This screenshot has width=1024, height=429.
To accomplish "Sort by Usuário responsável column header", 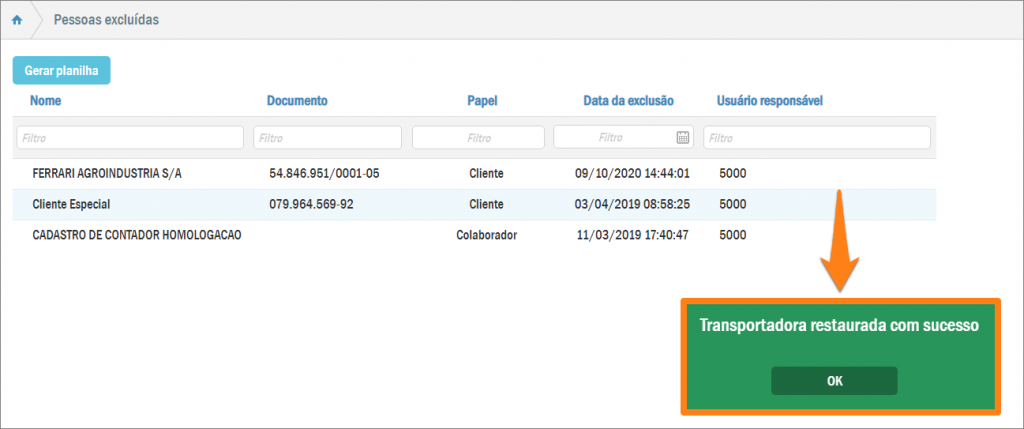I will (x=769, y=101).
